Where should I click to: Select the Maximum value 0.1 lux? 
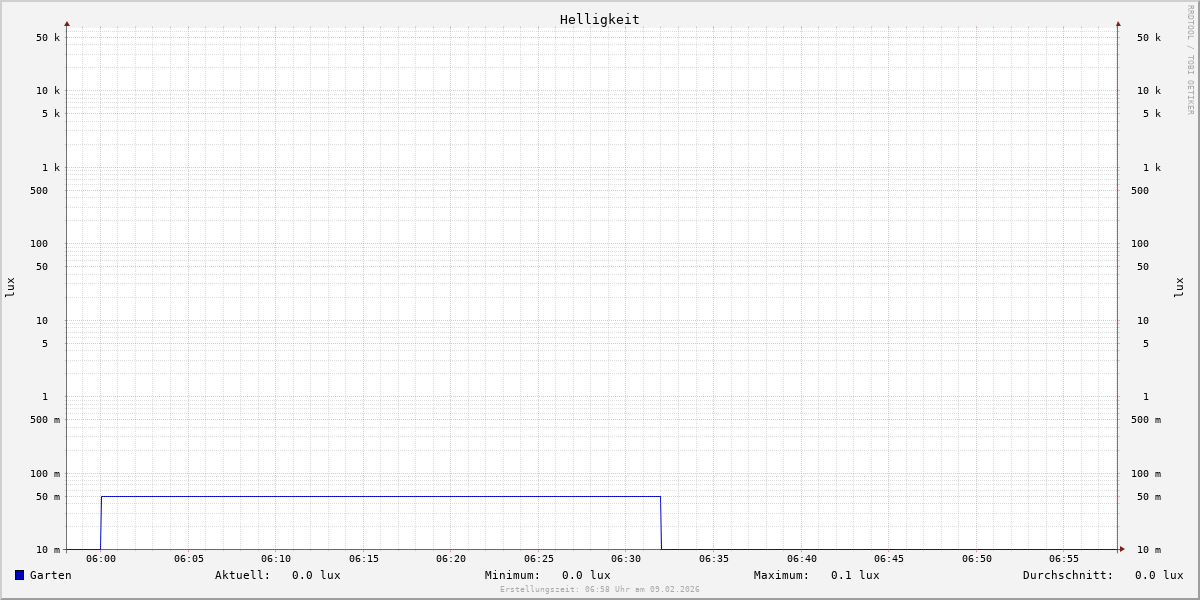coord(855,575)
